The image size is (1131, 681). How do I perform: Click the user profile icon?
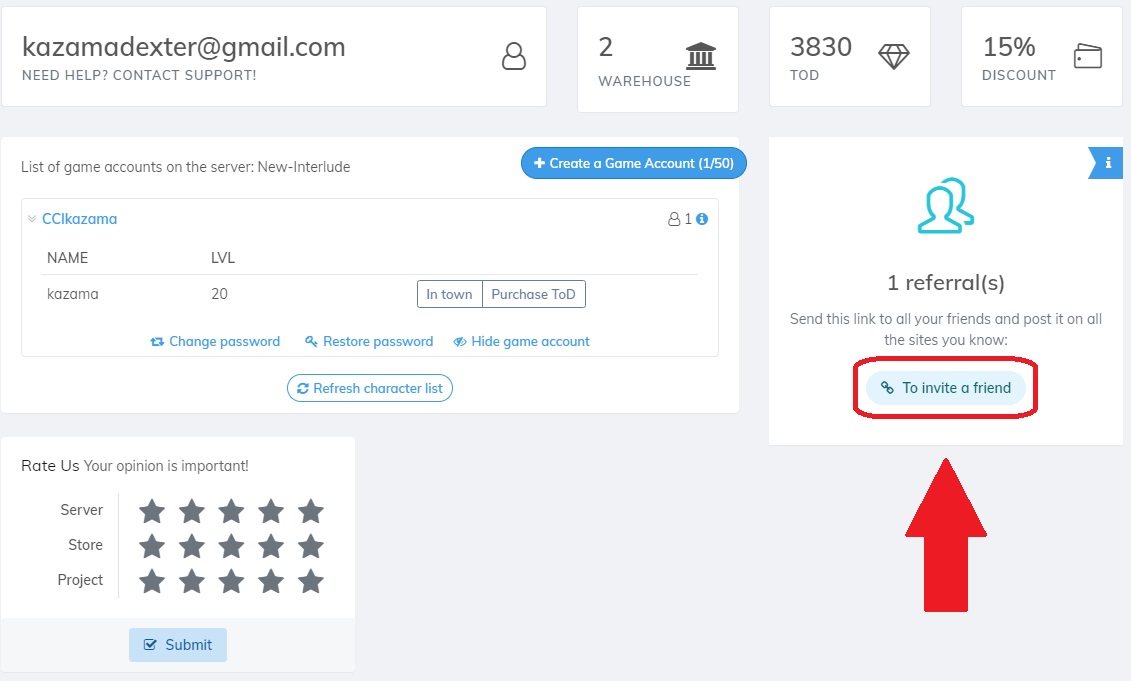pyautogui.click(x=513, y=56)
